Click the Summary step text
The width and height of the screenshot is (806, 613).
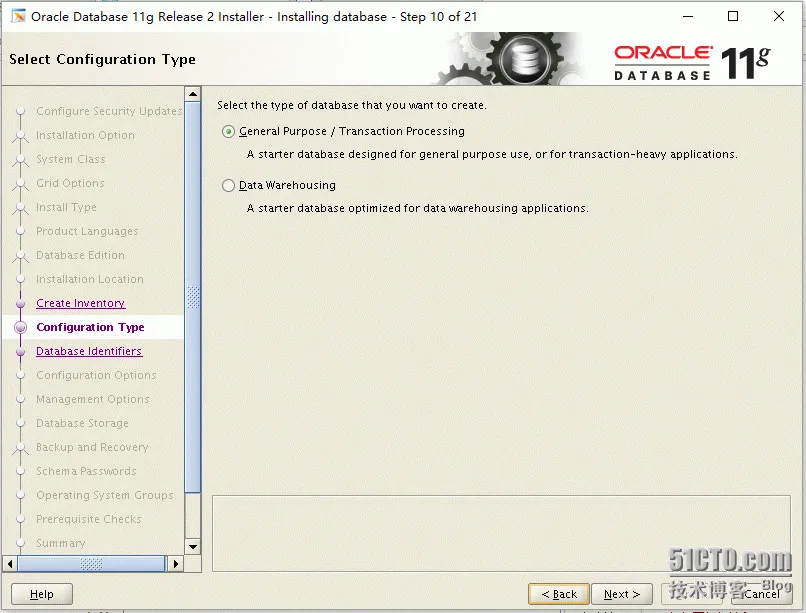click(x=61, y=543)
